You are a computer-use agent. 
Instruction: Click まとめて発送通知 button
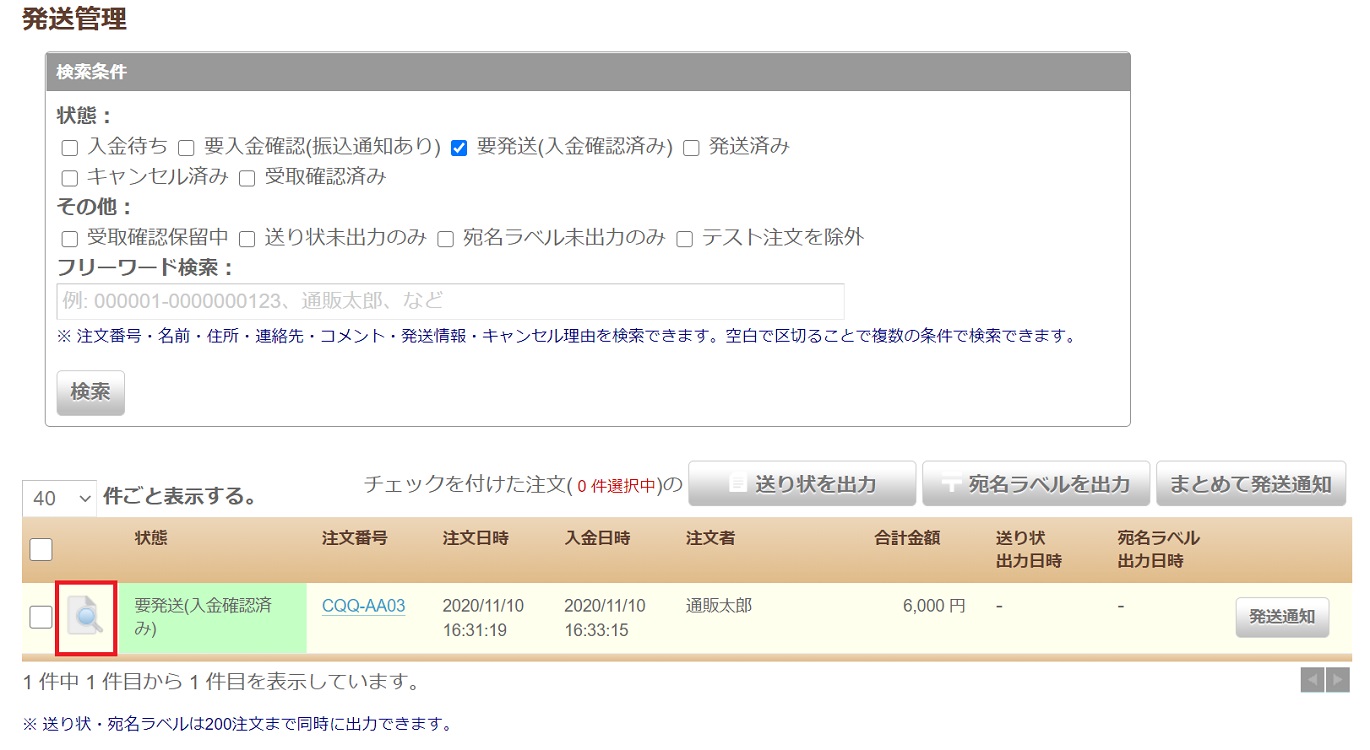point(1250,484)
